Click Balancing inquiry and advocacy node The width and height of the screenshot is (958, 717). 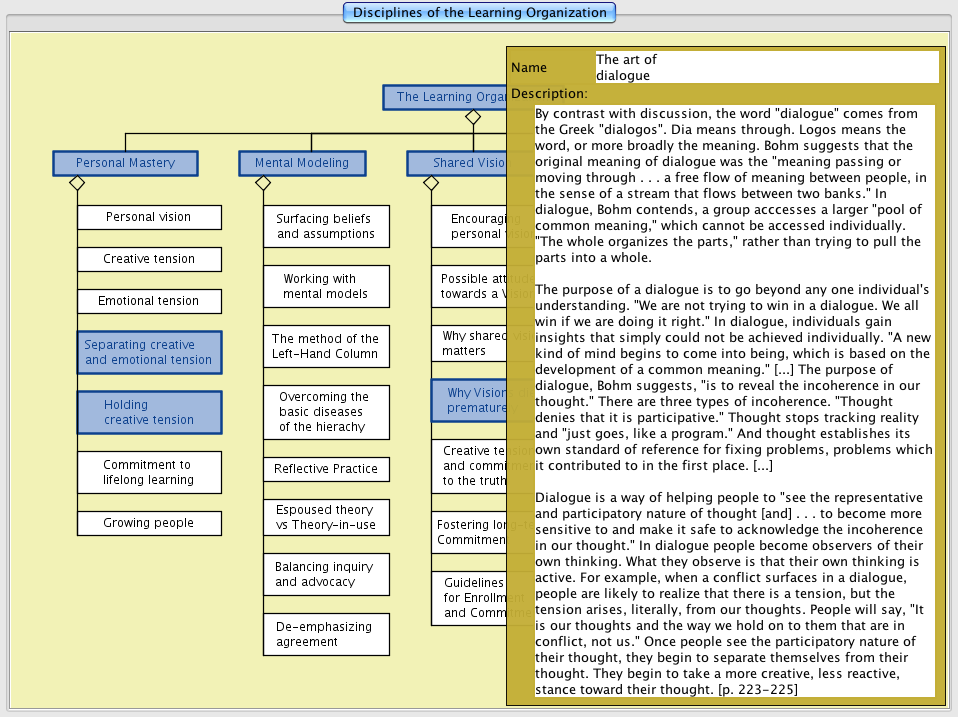pyautogui.click(x=326, y=574)
